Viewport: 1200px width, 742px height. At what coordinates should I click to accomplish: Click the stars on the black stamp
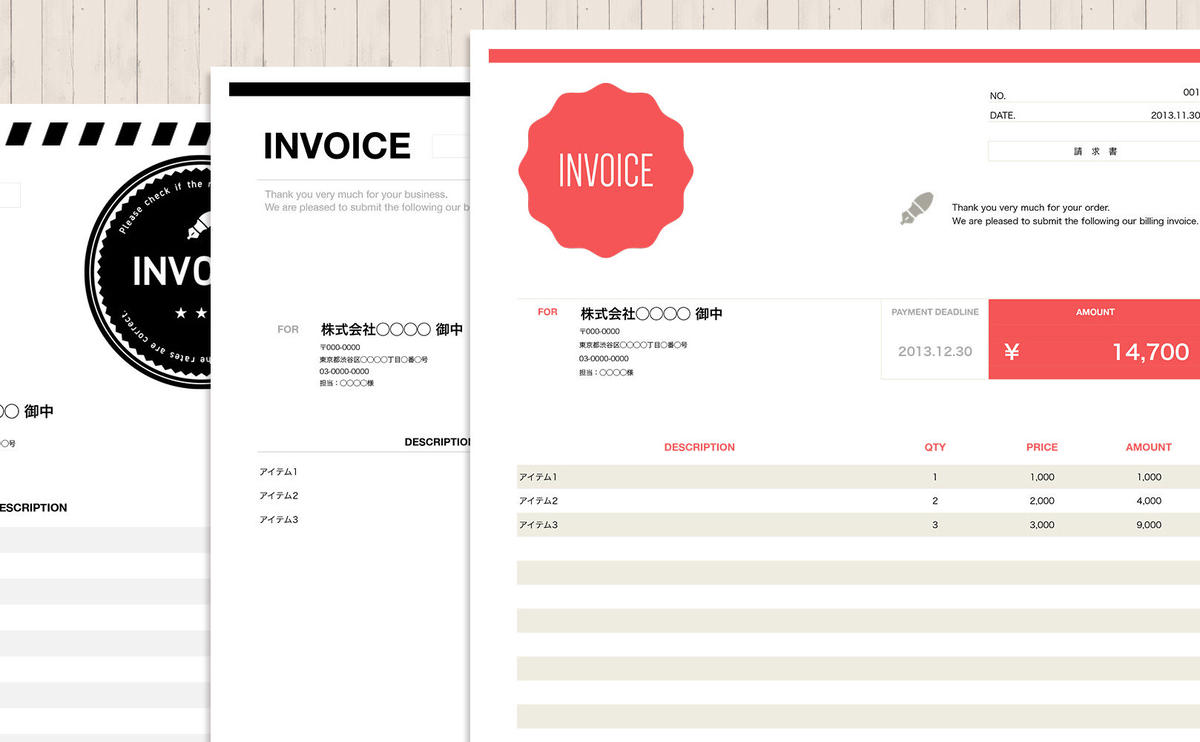192,314
